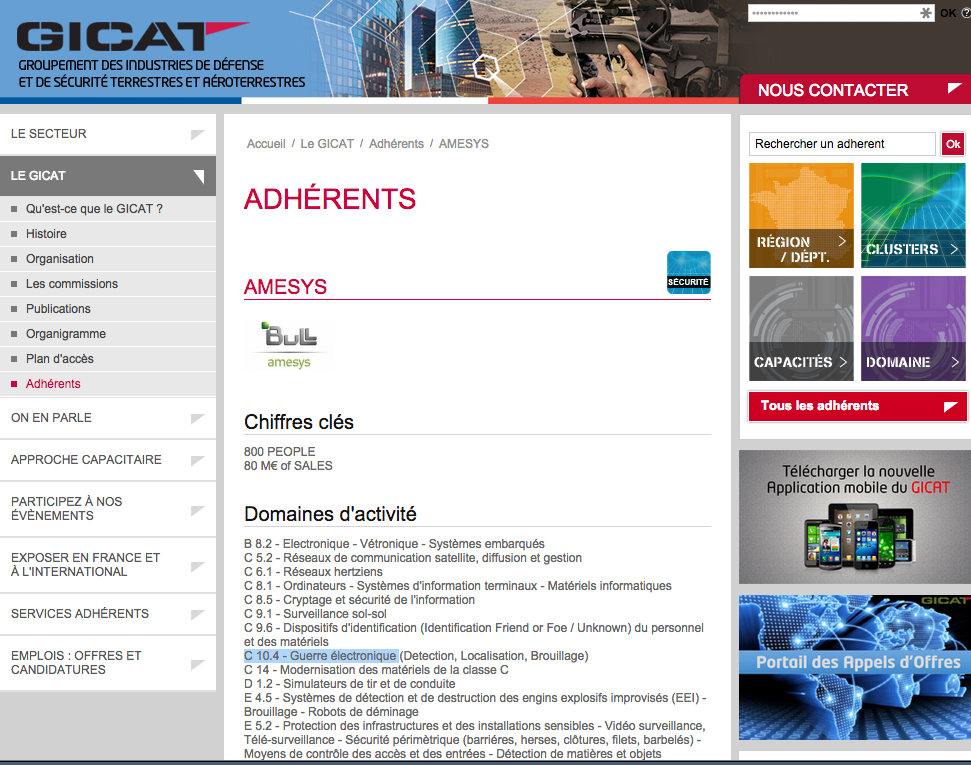This screenshot has width=971, height=765.
Task: Click the "800 PEOPLE" figure
Action: click(280, 452)
